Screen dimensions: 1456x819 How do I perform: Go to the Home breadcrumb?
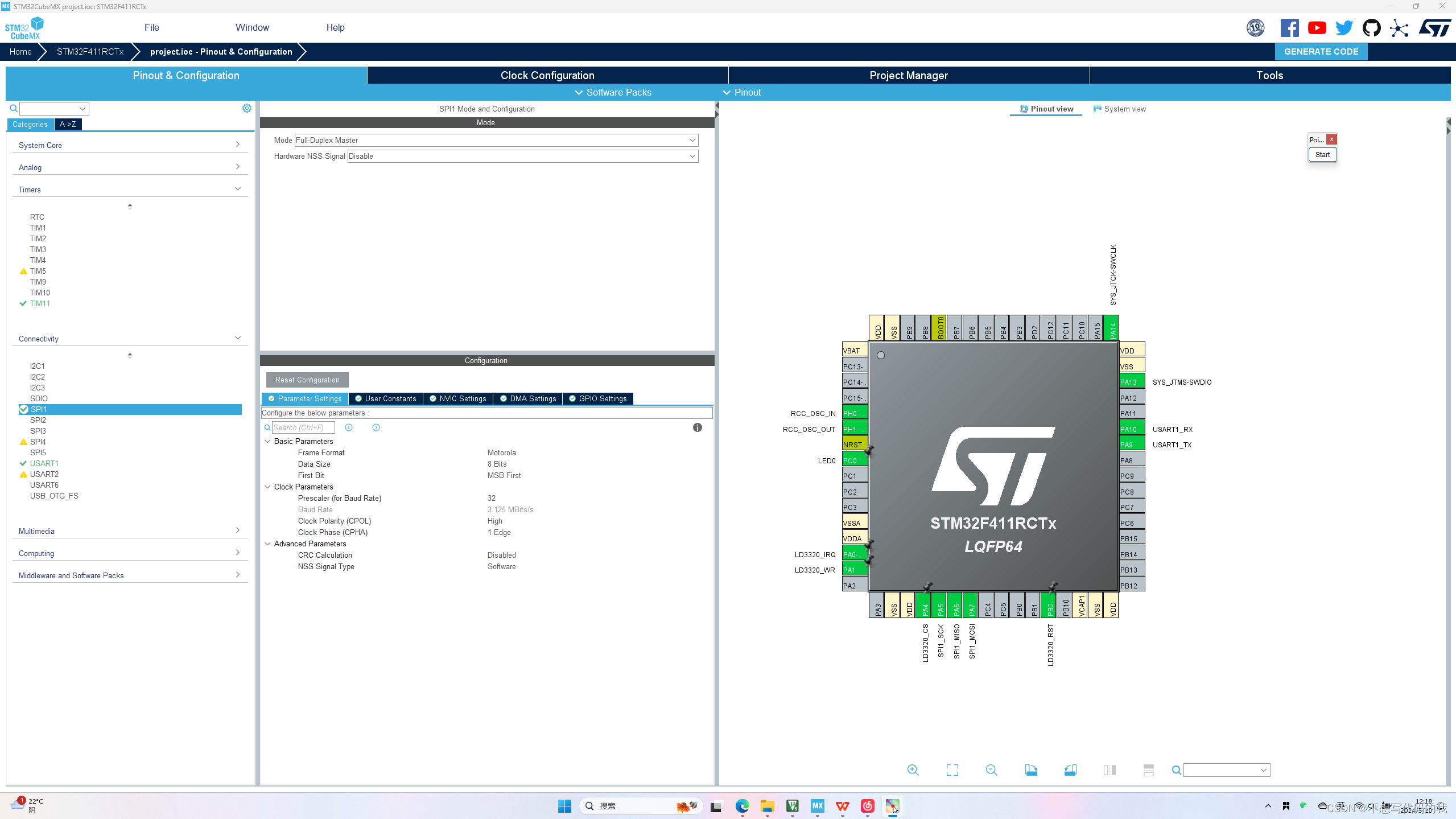[x=20, y=51]
